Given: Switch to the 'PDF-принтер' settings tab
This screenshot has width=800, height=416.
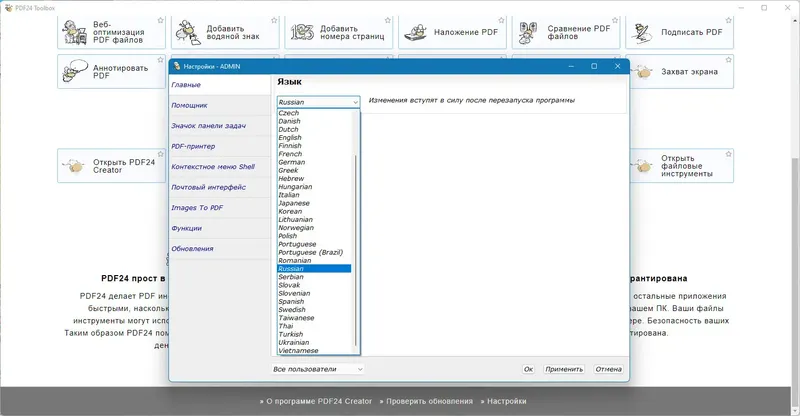Looking at the screenshot, I should (x=220, y=146).
